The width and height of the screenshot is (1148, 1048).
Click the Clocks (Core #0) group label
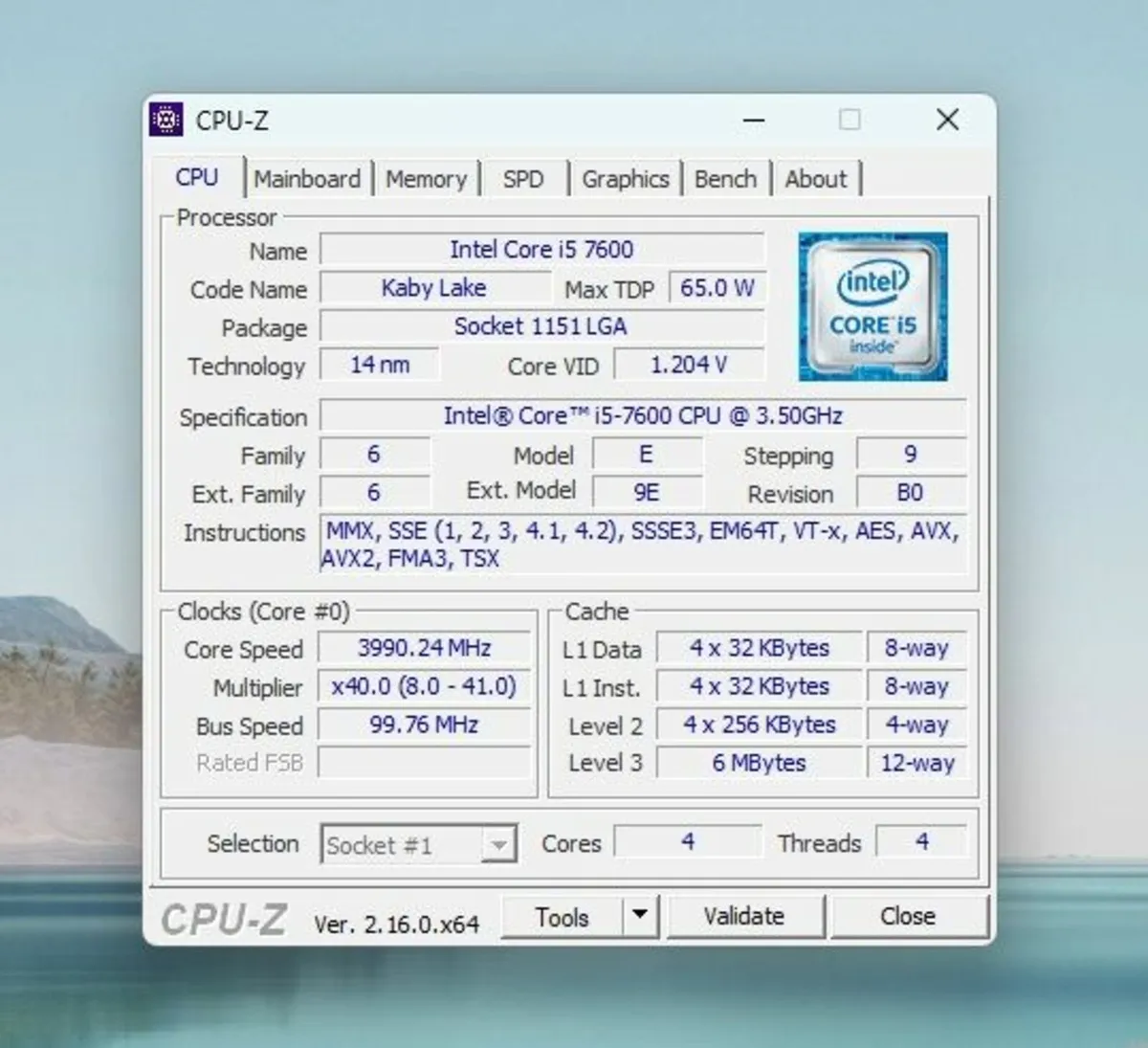[264, 612]
